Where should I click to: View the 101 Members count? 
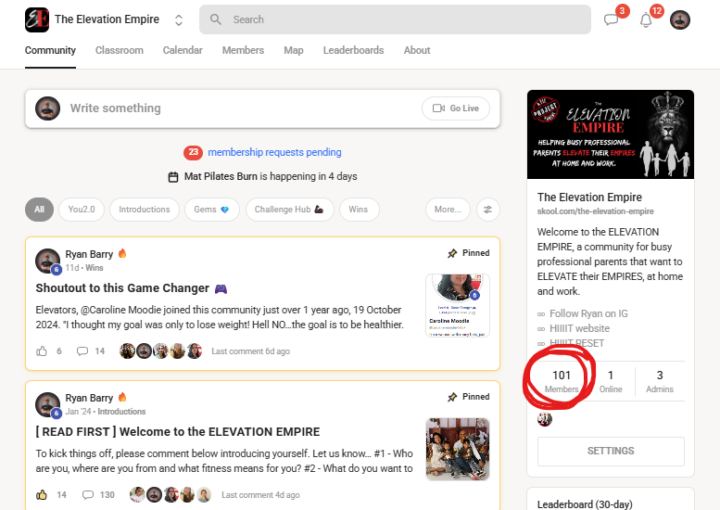(561, 381)
